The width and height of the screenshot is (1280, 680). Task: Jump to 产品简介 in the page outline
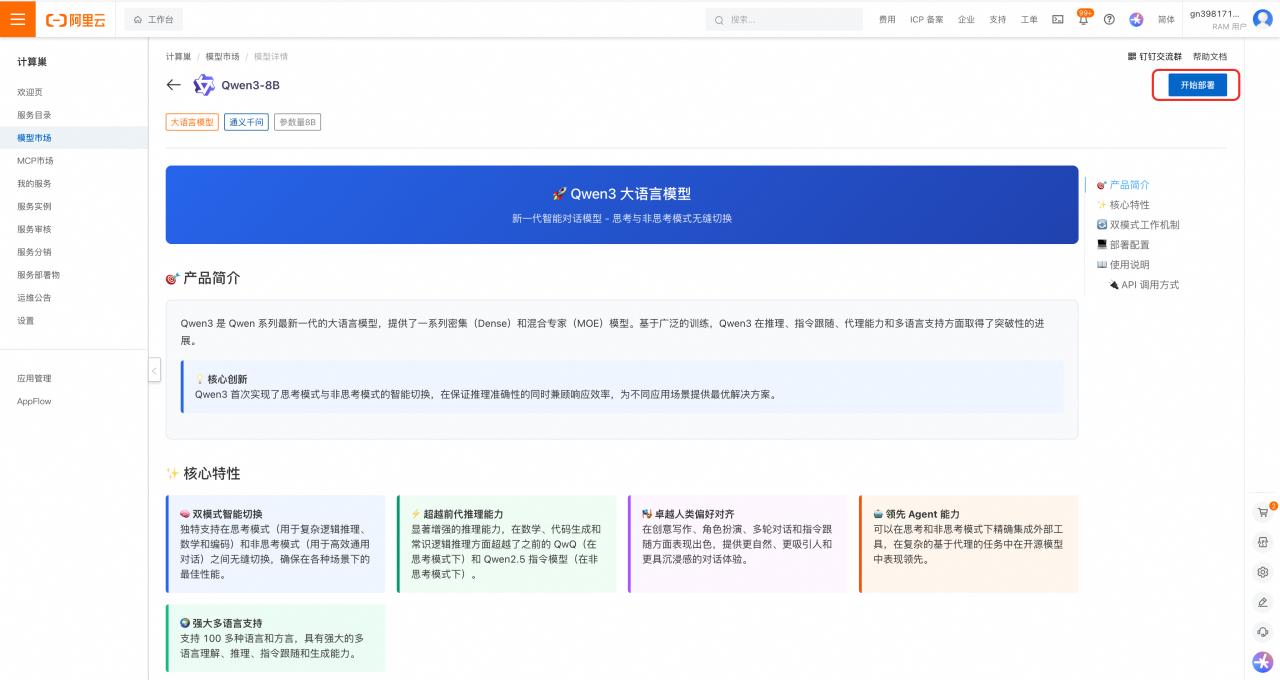[x=1123, y=185]
